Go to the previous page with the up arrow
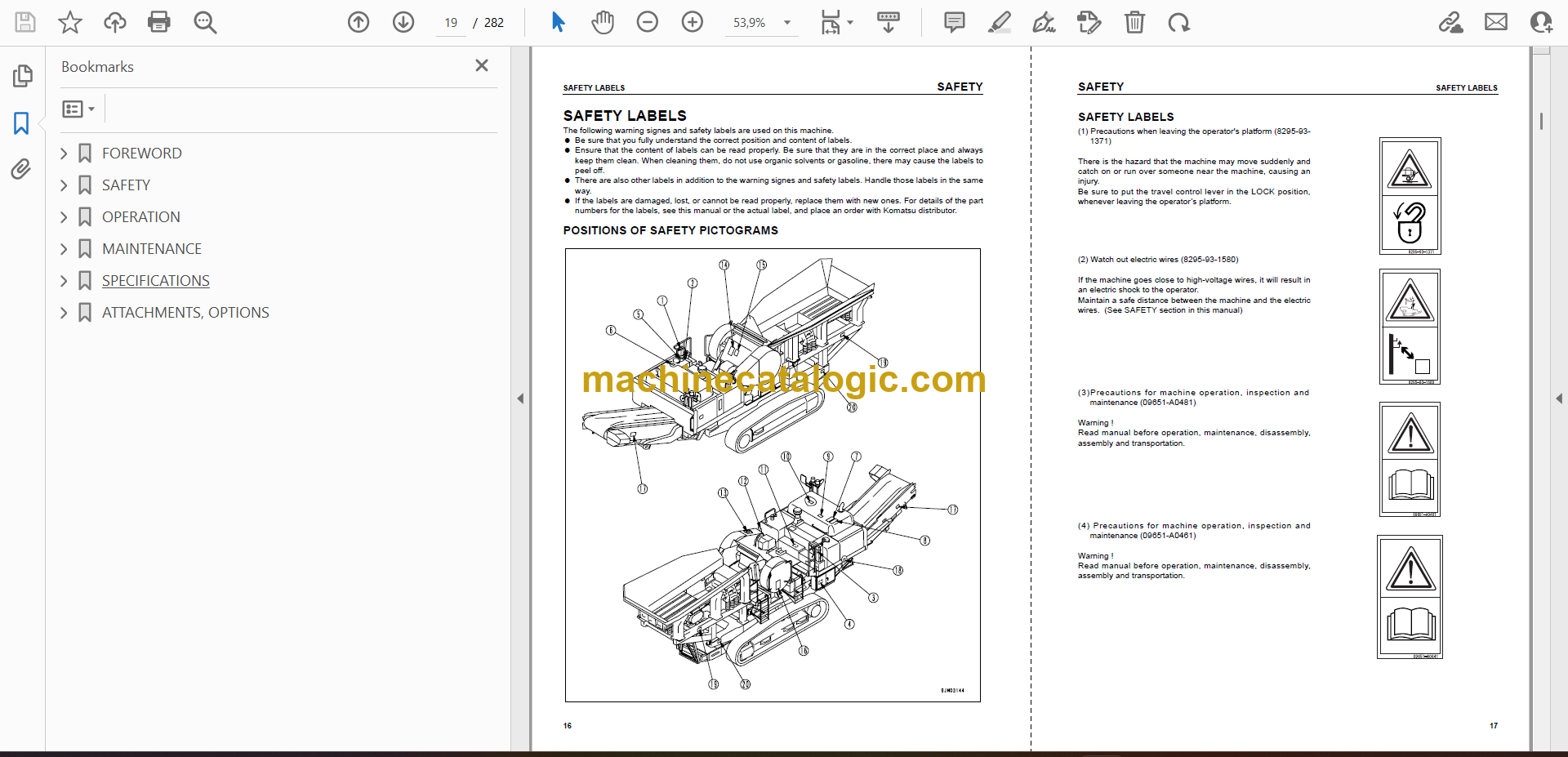1568x757 pixels. (359, 22)
